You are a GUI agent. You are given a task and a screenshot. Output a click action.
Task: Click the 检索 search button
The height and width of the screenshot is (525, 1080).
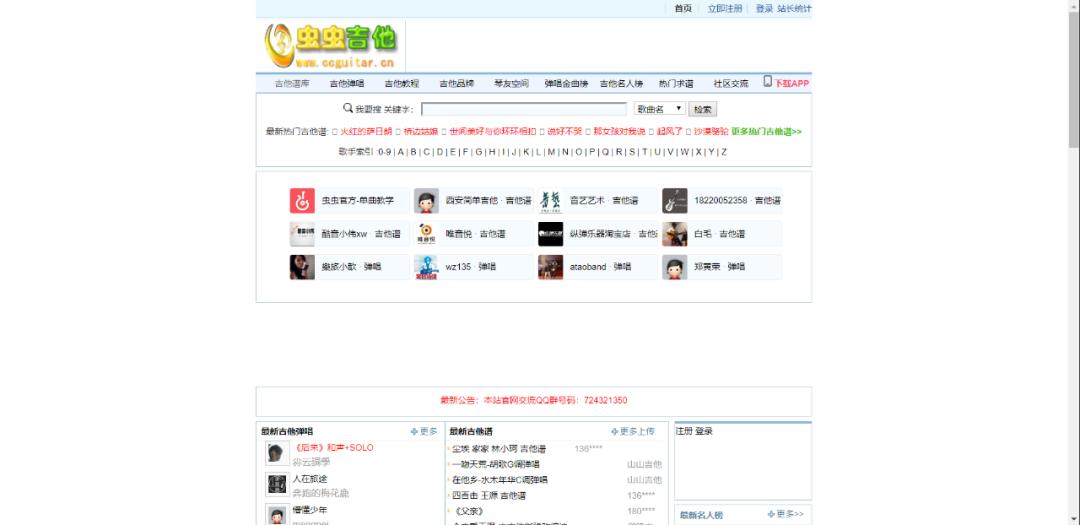point(703,109)
